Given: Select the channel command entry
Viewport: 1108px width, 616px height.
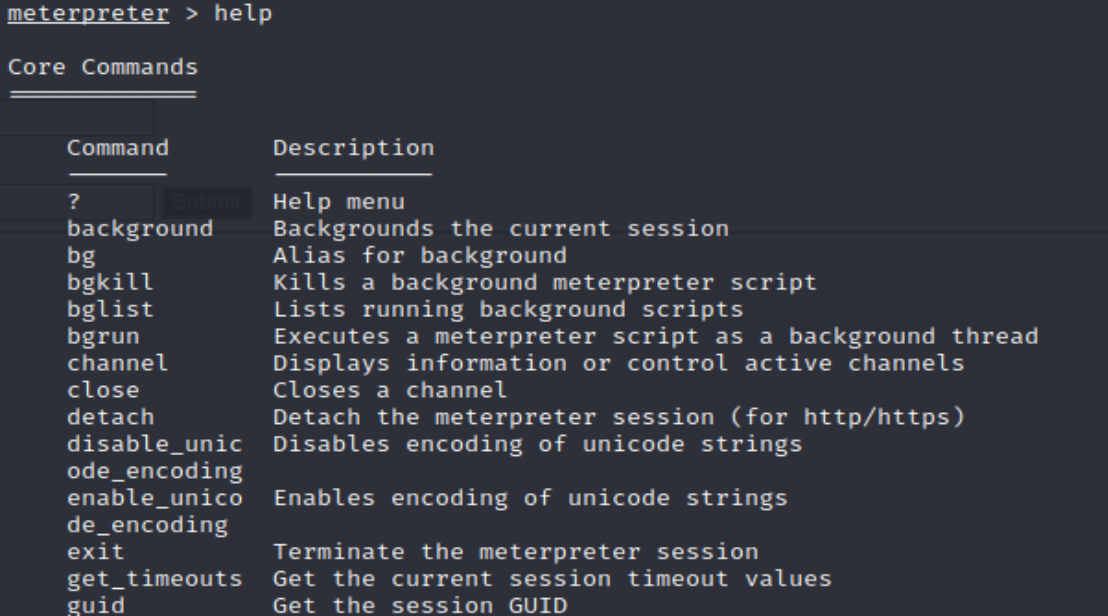Looking at the screenshot, I should (118, 363).
